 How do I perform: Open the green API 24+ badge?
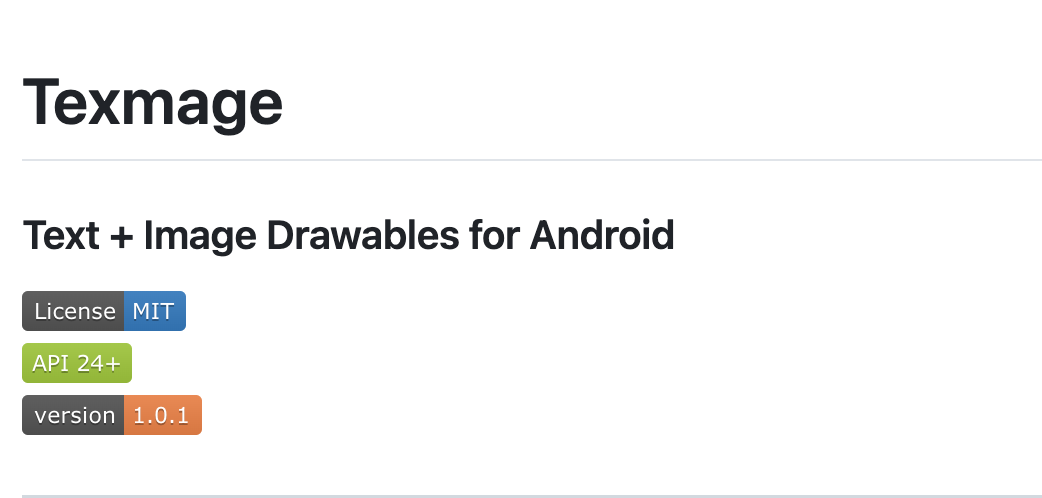(x=77, y=363)
